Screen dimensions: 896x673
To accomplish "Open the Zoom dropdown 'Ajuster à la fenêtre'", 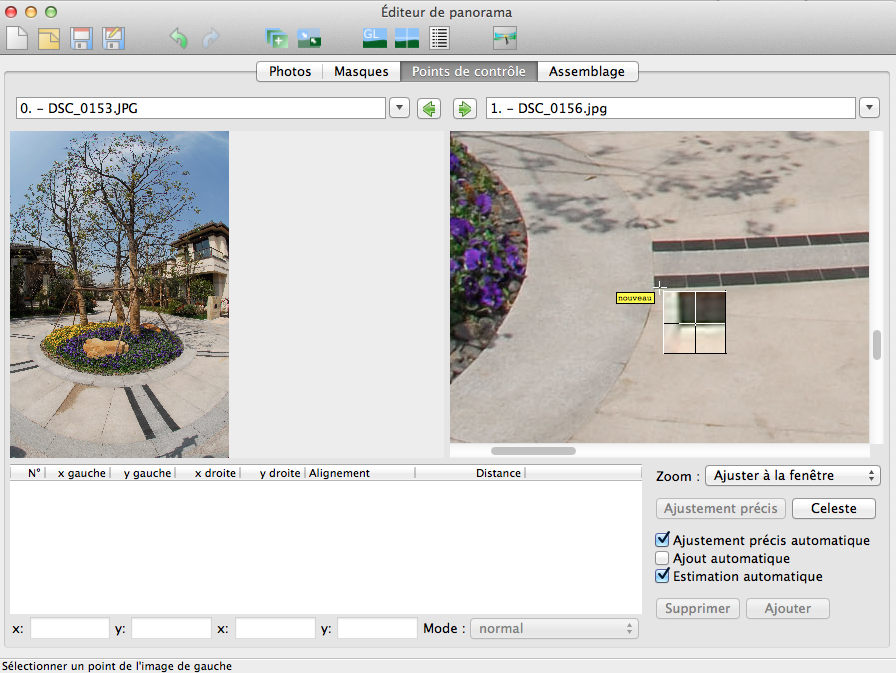I will coord(792,476).
